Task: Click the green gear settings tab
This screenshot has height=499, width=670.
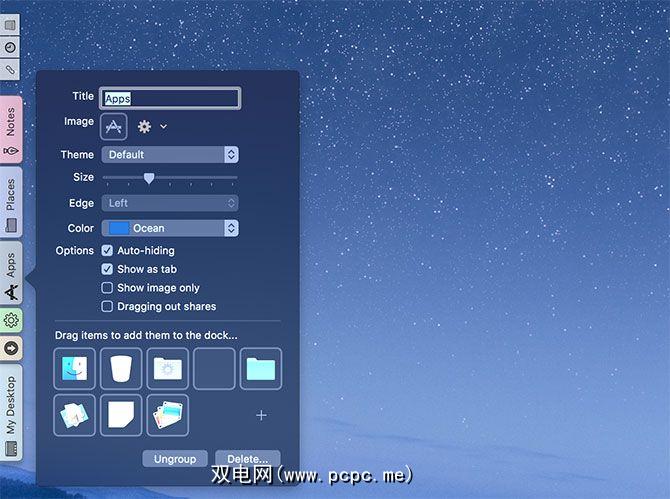Action: coord(11,320)
